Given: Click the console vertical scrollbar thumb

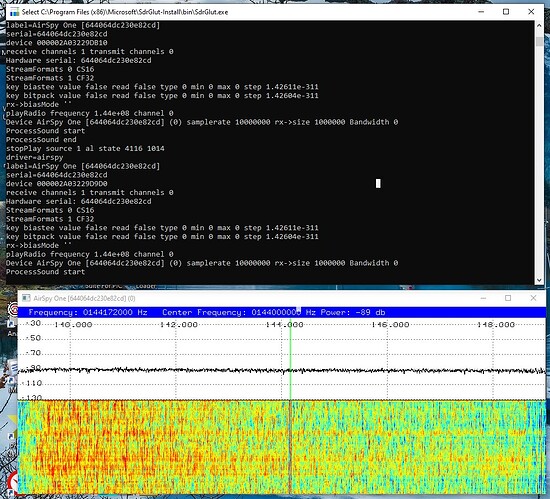Looking at the screenshot, I should tap(539, 41).
